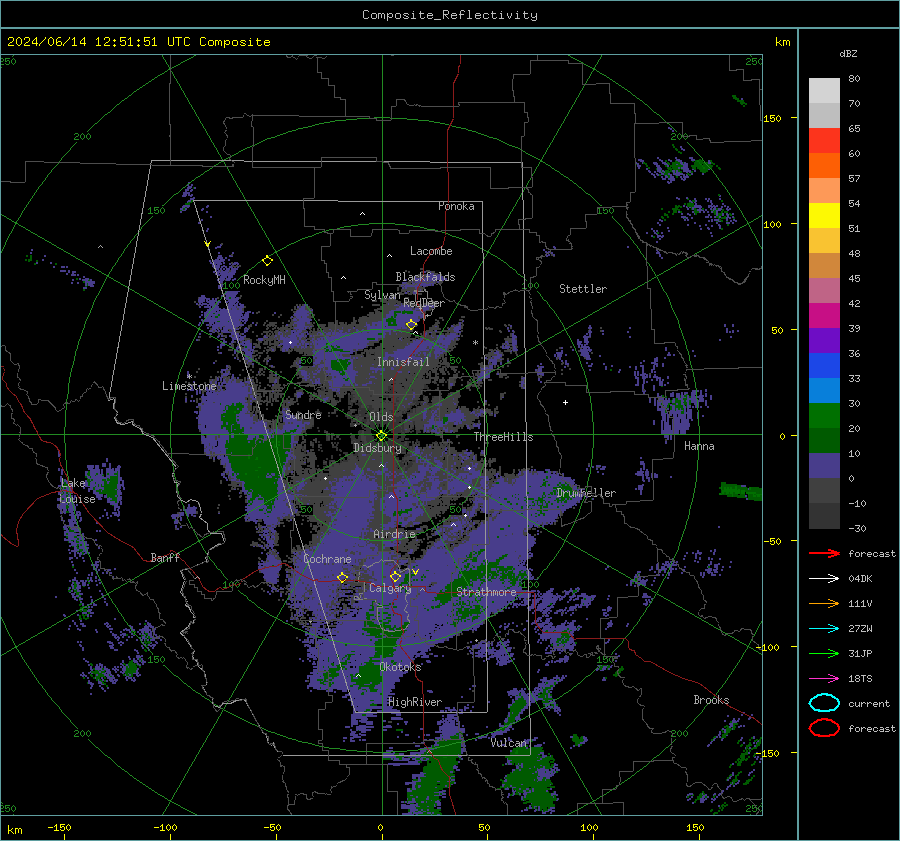Click the white plus marker east of ThreeHills

point(565,402)
